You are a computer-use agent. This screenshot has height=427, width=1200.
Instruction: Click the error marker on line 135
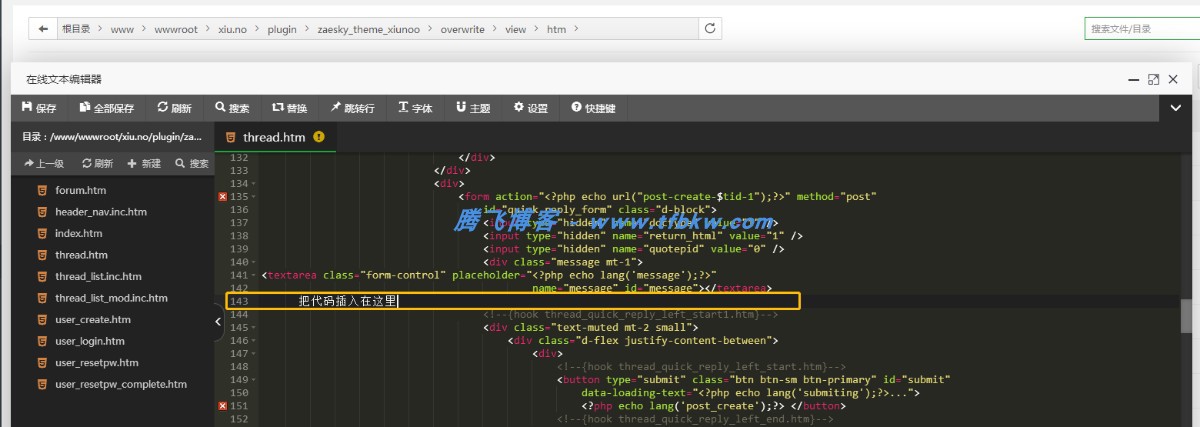[222, 197]
